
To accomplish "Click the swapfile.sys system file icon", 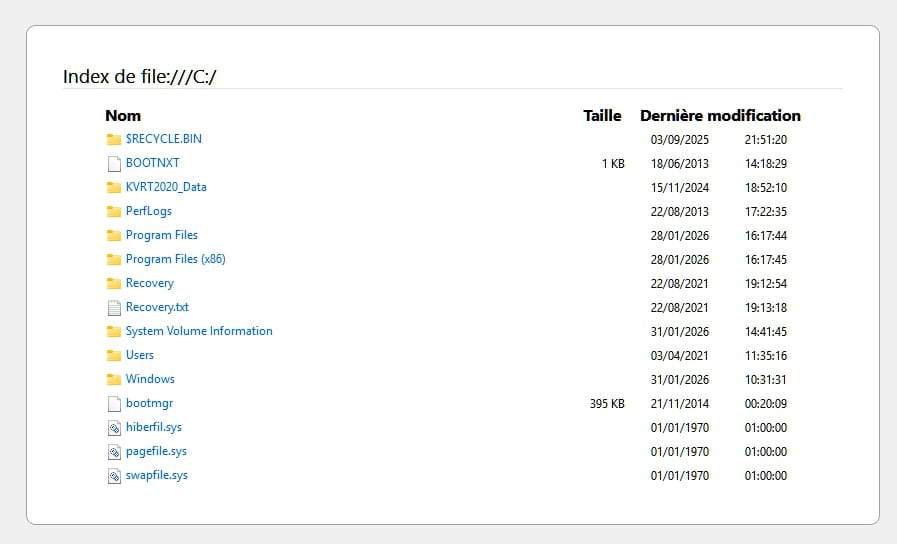I will tap(113, 475).
